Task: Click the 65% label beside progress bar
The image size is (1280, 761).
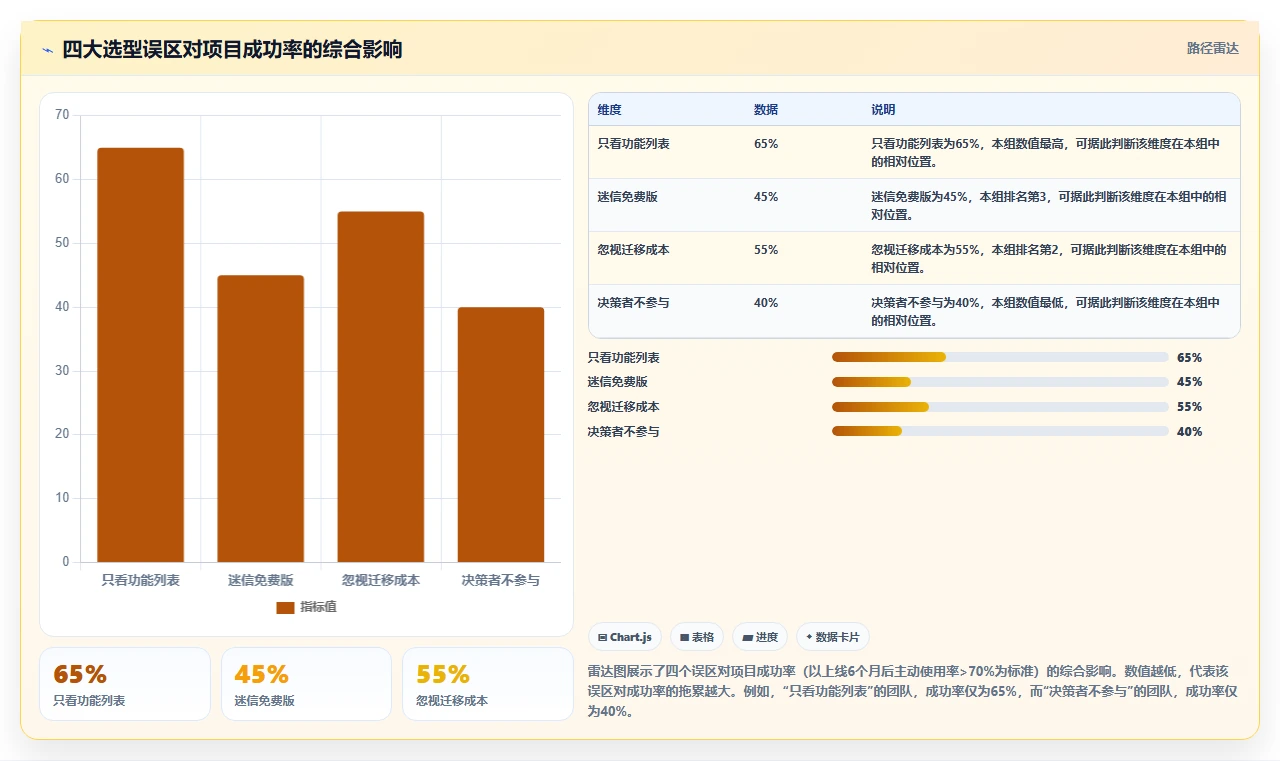Action: click(1189, 357)
